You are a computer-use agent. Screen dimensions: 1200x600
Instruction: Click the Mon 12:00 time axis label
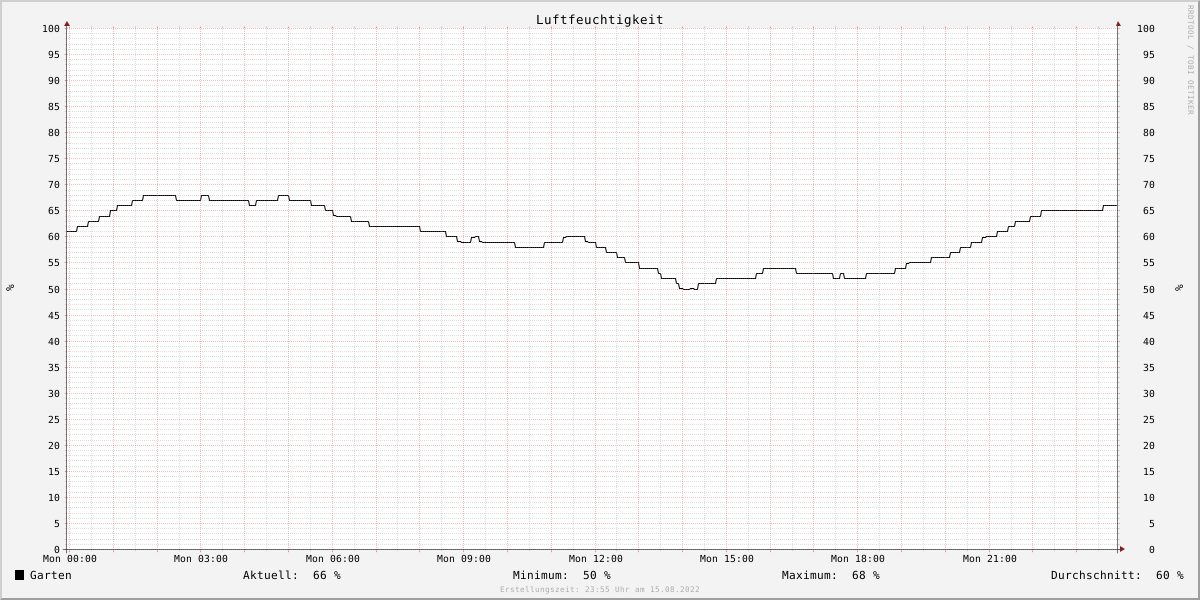pyautogui.click(x=596, y=559)
